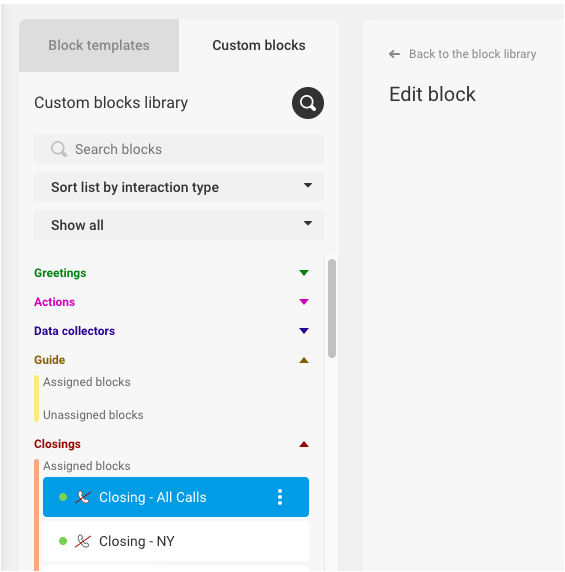Screen dimensions: 565x572
Task: Go back to the block library
Action: [472, 54]
